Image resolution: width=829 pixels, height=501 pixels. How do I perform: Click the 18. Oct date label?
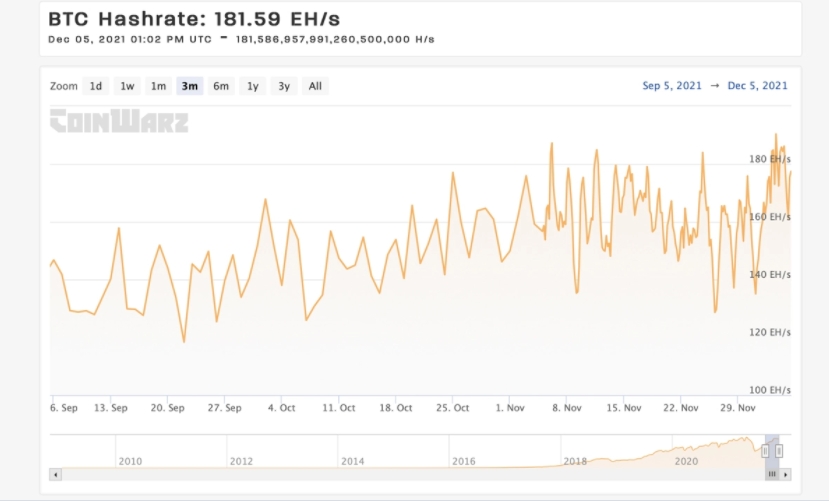(395, 408)
